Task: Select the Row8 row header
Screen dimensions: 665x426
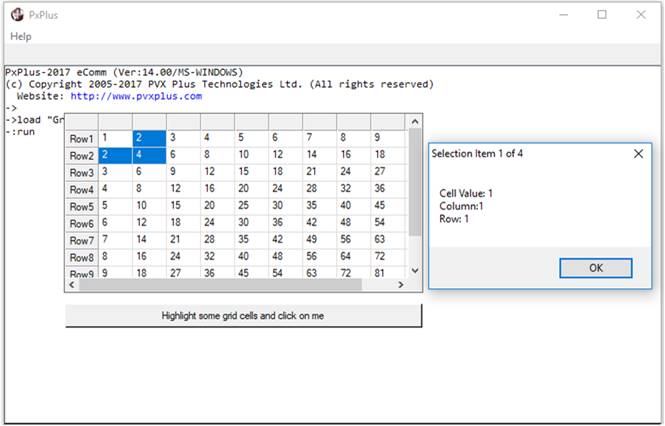Action: coord(81,258)
